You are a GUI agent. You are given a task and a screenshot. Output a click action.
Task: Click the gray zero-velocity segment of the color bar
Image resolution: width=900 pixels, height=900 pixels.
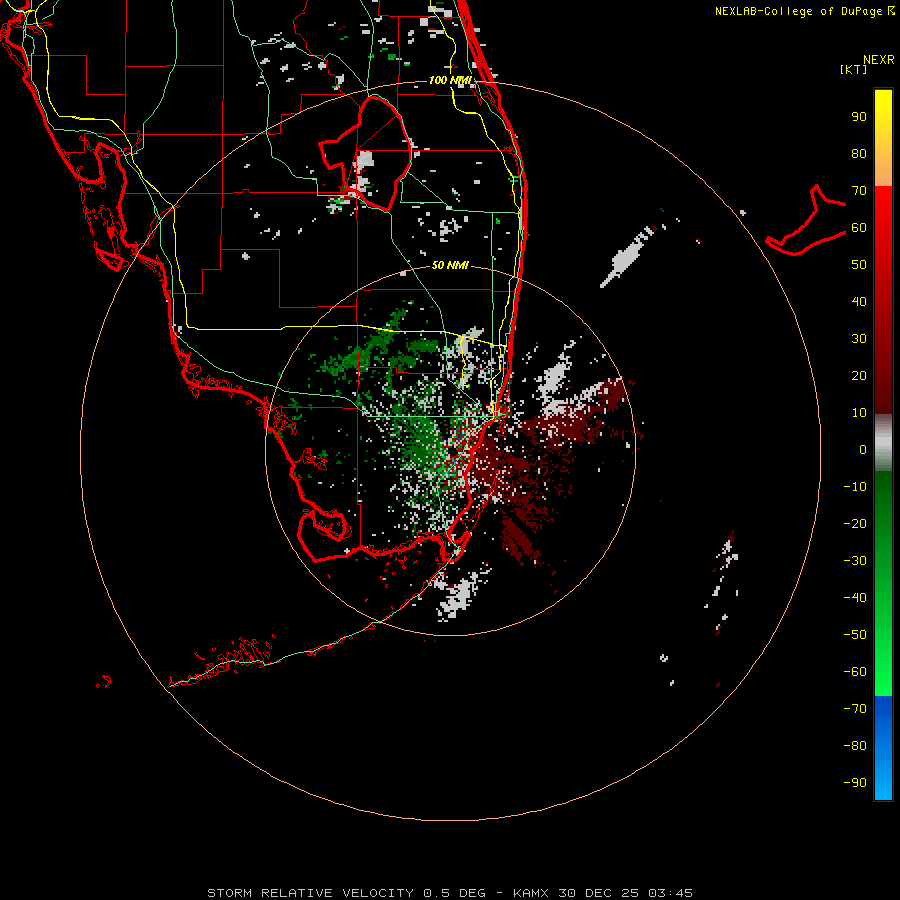click(x=883, y=443)
